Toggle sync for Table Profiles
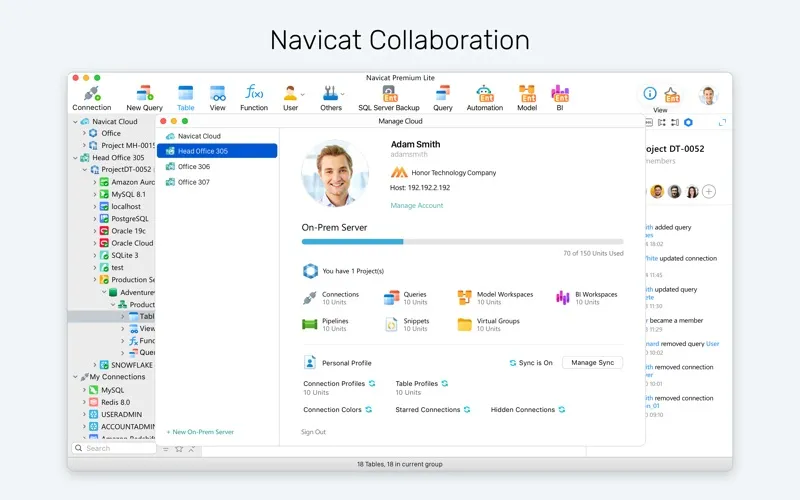The height and width of the screenshot is (500, 800). (x=445, y=384)
